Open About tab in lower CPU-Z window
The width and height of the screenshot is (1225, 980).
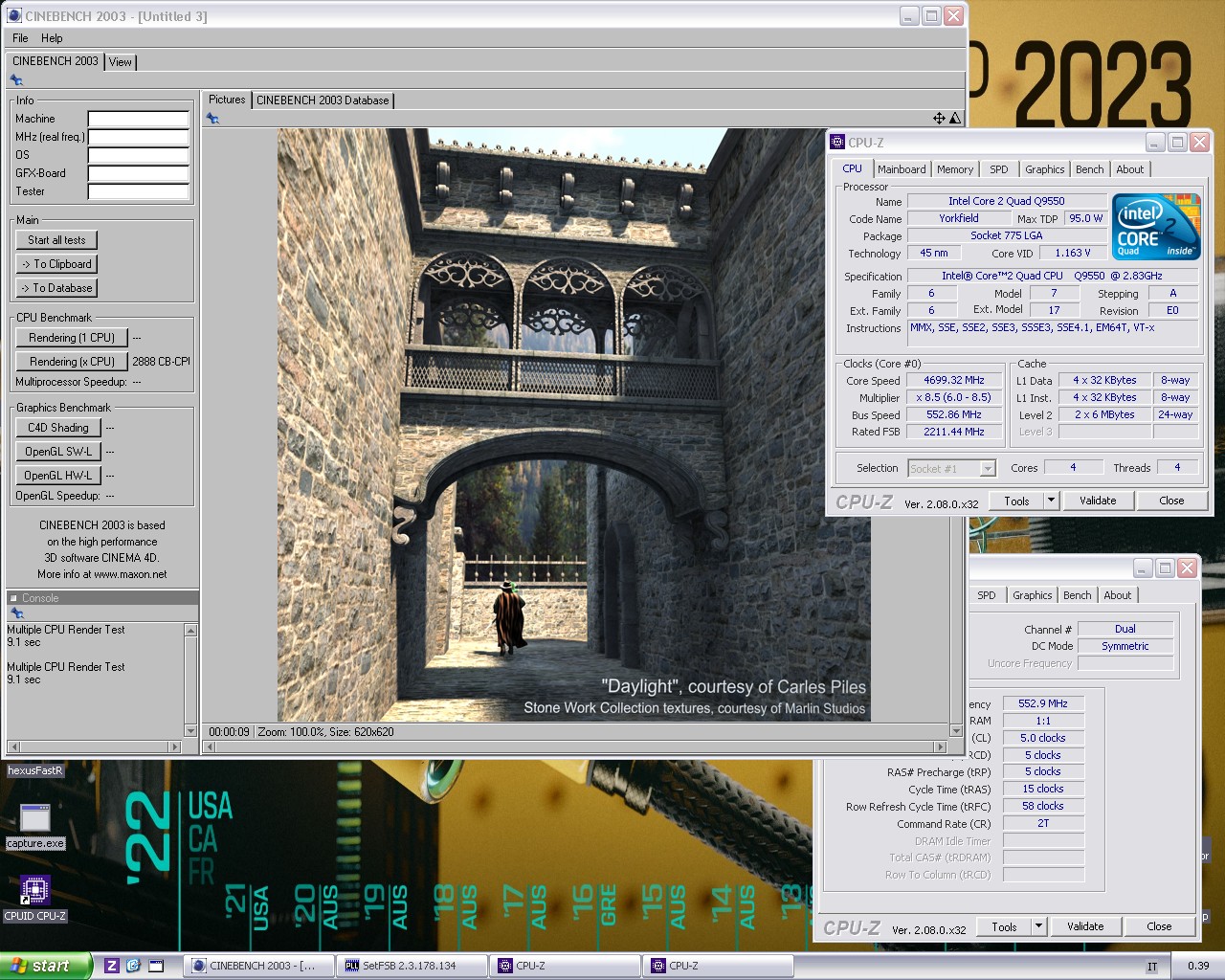coord(1117,595)
